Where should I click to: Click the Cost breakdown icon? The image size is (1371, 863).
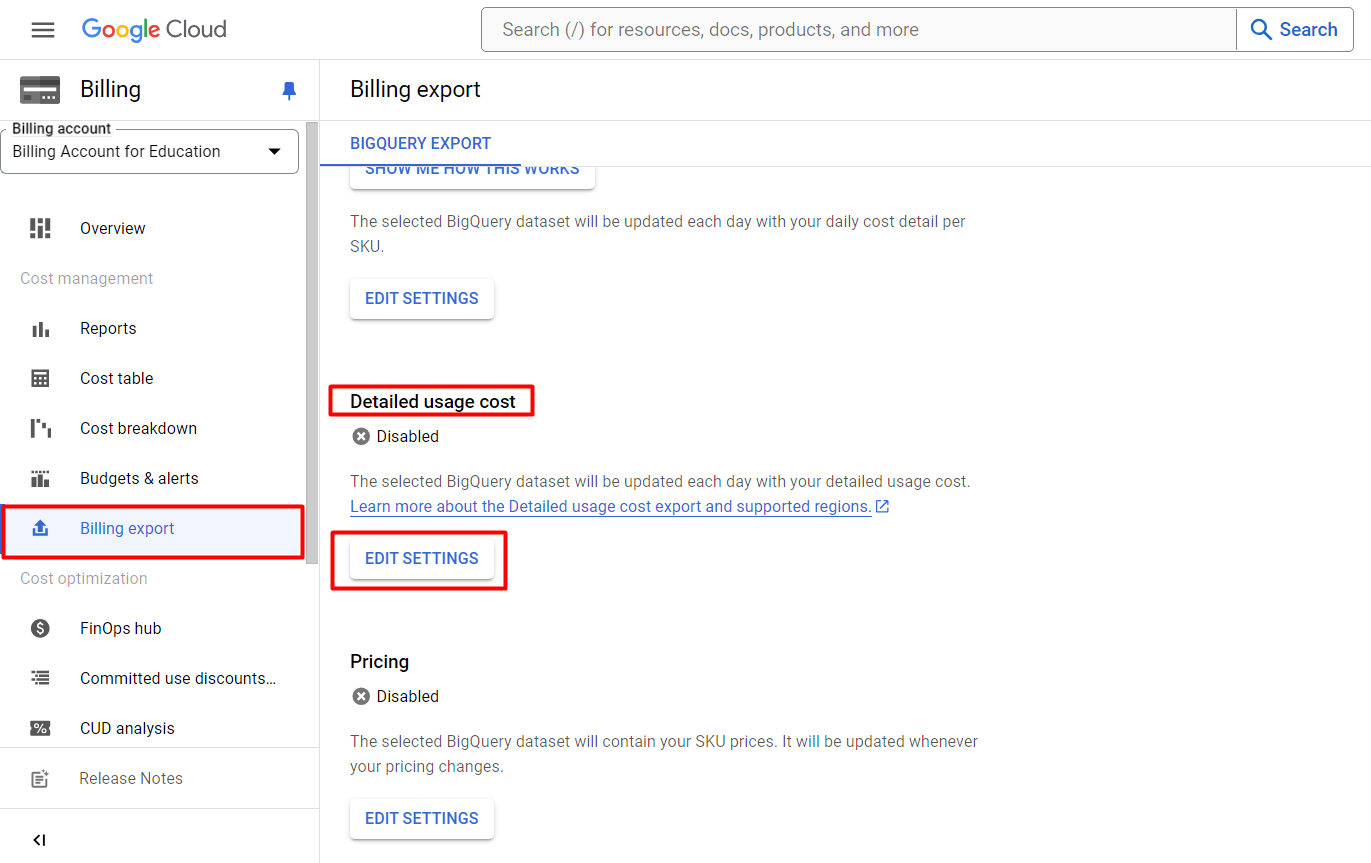(x=40, y=428)
